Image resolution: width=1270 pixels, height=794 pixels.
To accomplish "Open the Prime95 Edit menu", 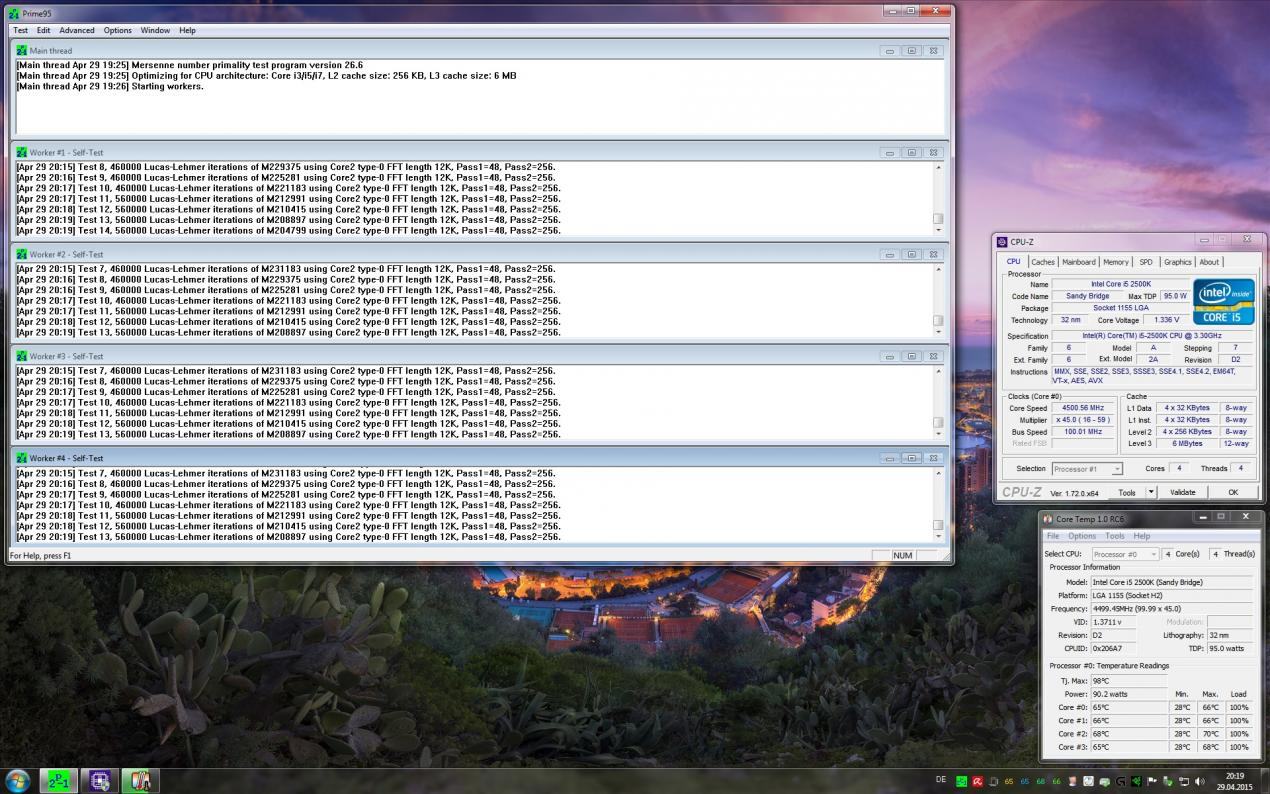I will 44,30.
